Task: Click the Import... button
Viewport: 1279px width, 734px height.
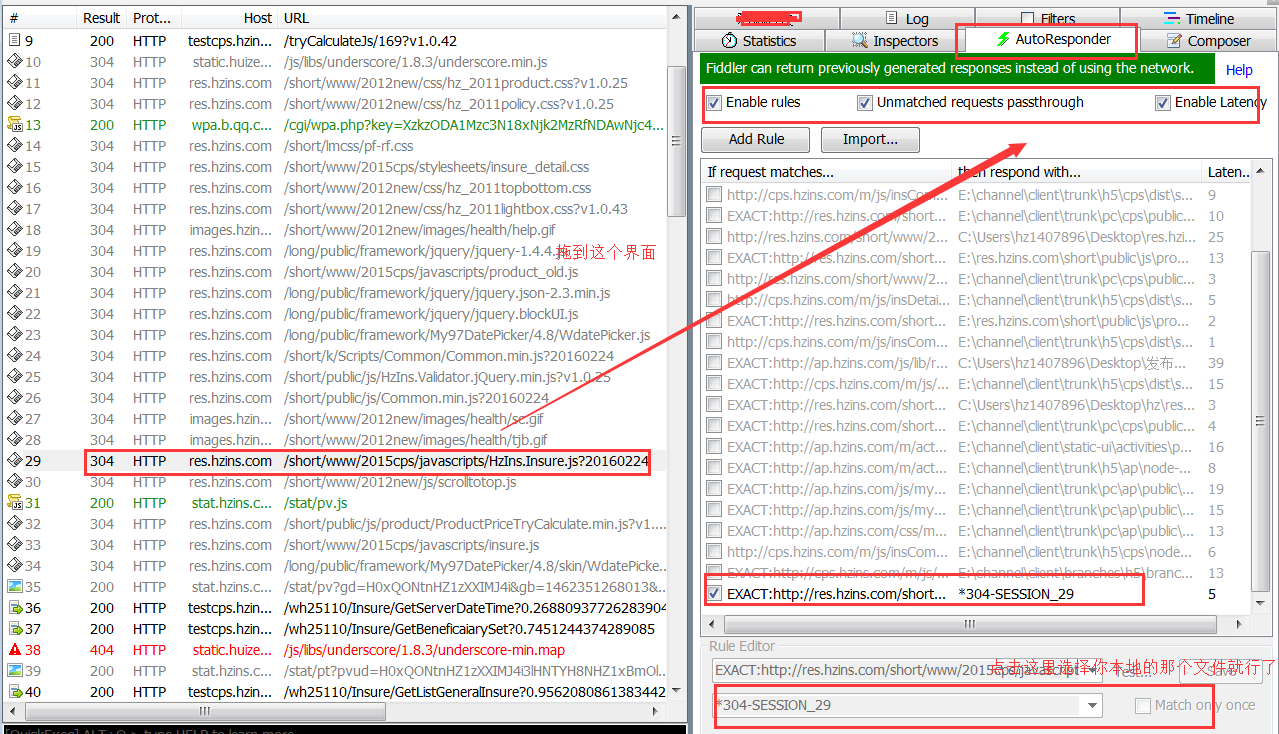Action: click(x=870, y=139)
